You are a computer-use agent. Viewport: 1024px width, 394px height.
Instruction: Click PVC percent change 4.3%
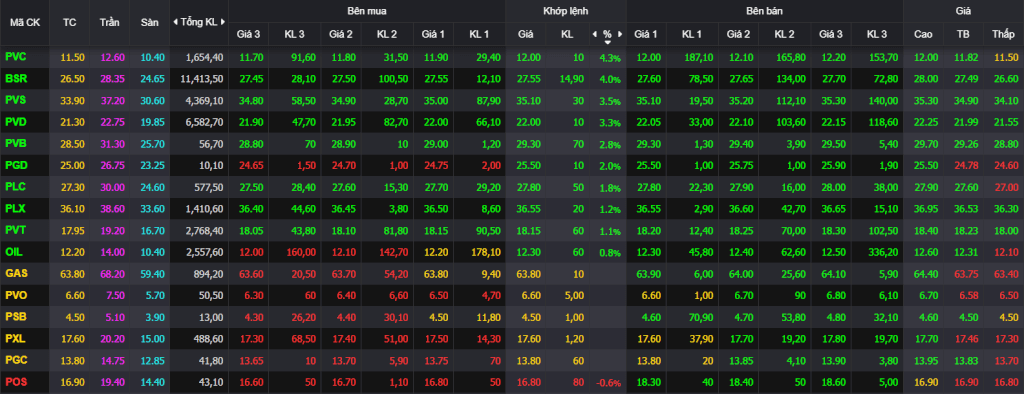point(609,58)
